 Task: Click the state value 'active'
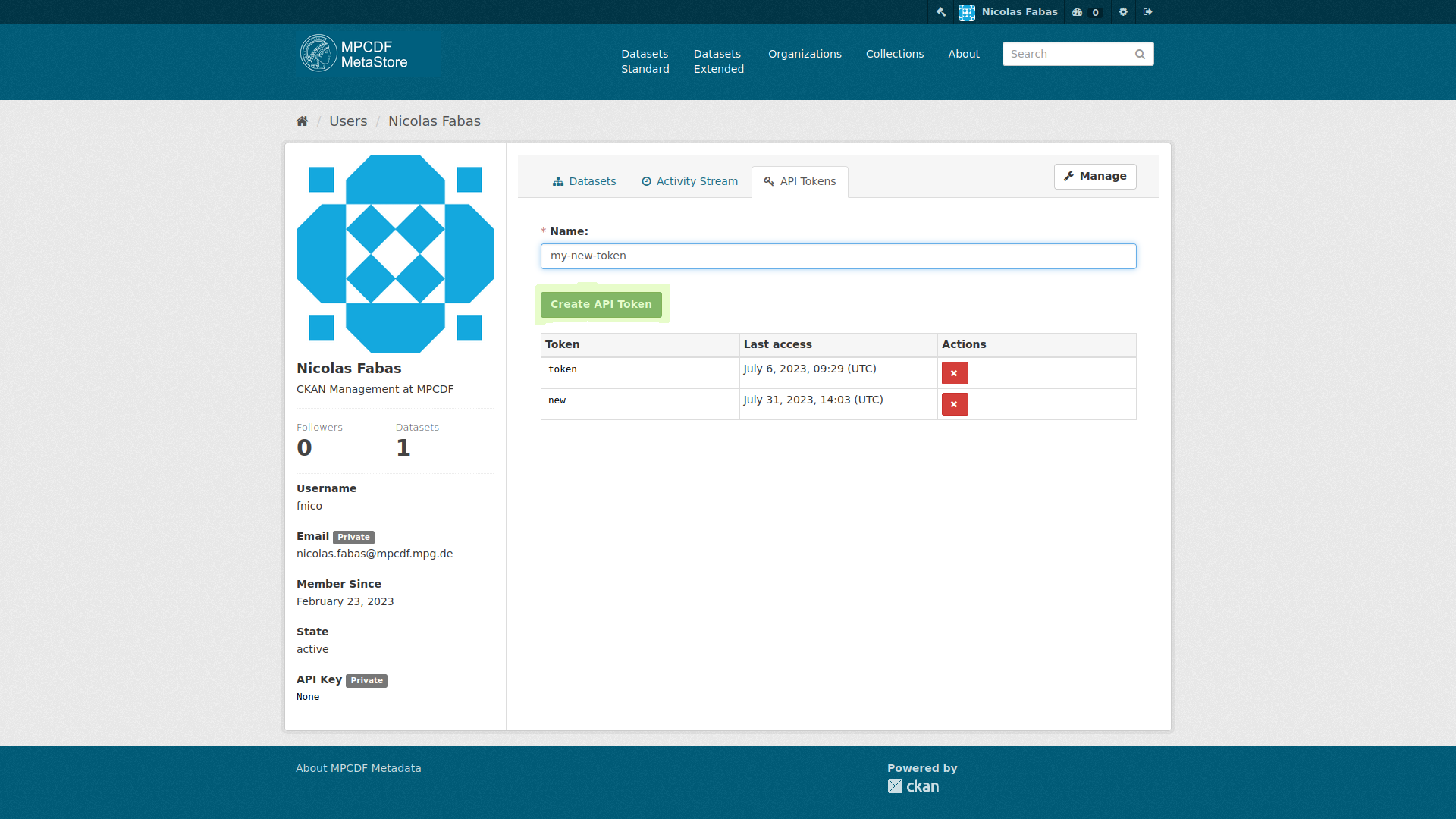point(312,649)
